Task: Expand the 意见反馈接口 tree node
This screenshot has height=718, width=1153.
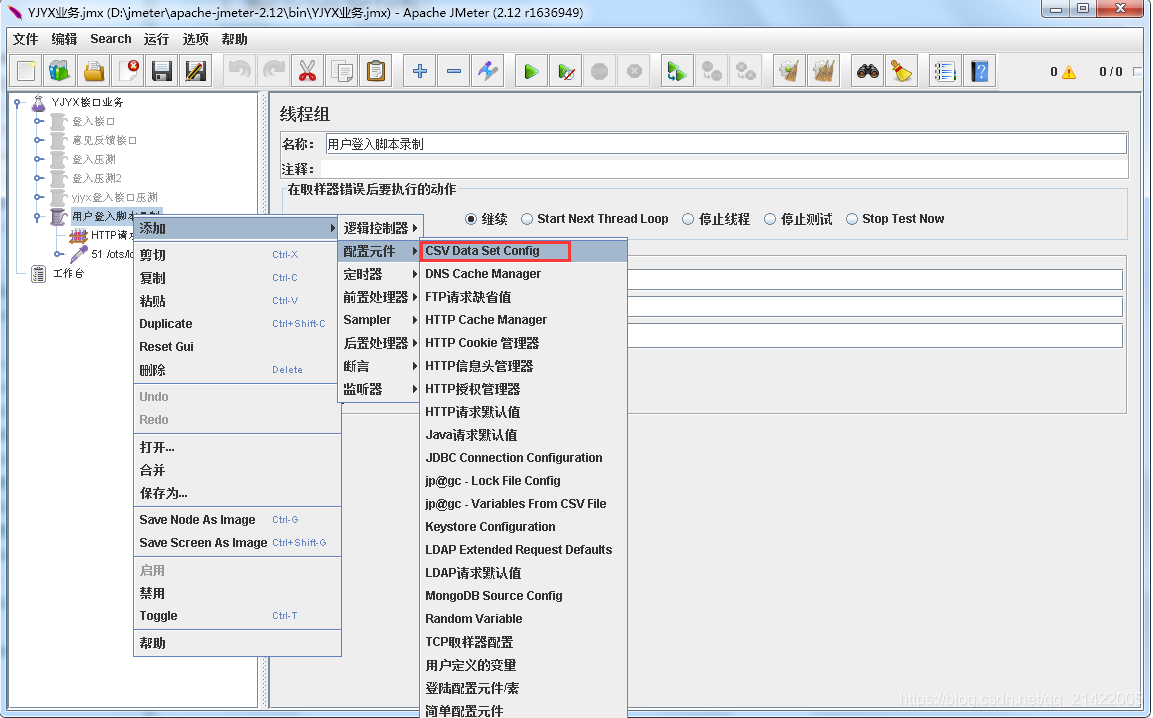Action: click(38, 140)
